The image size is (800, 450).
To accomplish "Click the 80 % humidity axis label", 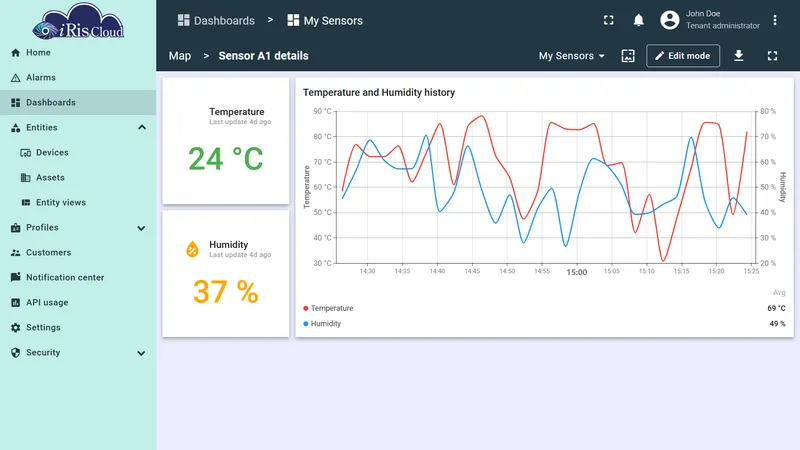I will coord(768,111).
